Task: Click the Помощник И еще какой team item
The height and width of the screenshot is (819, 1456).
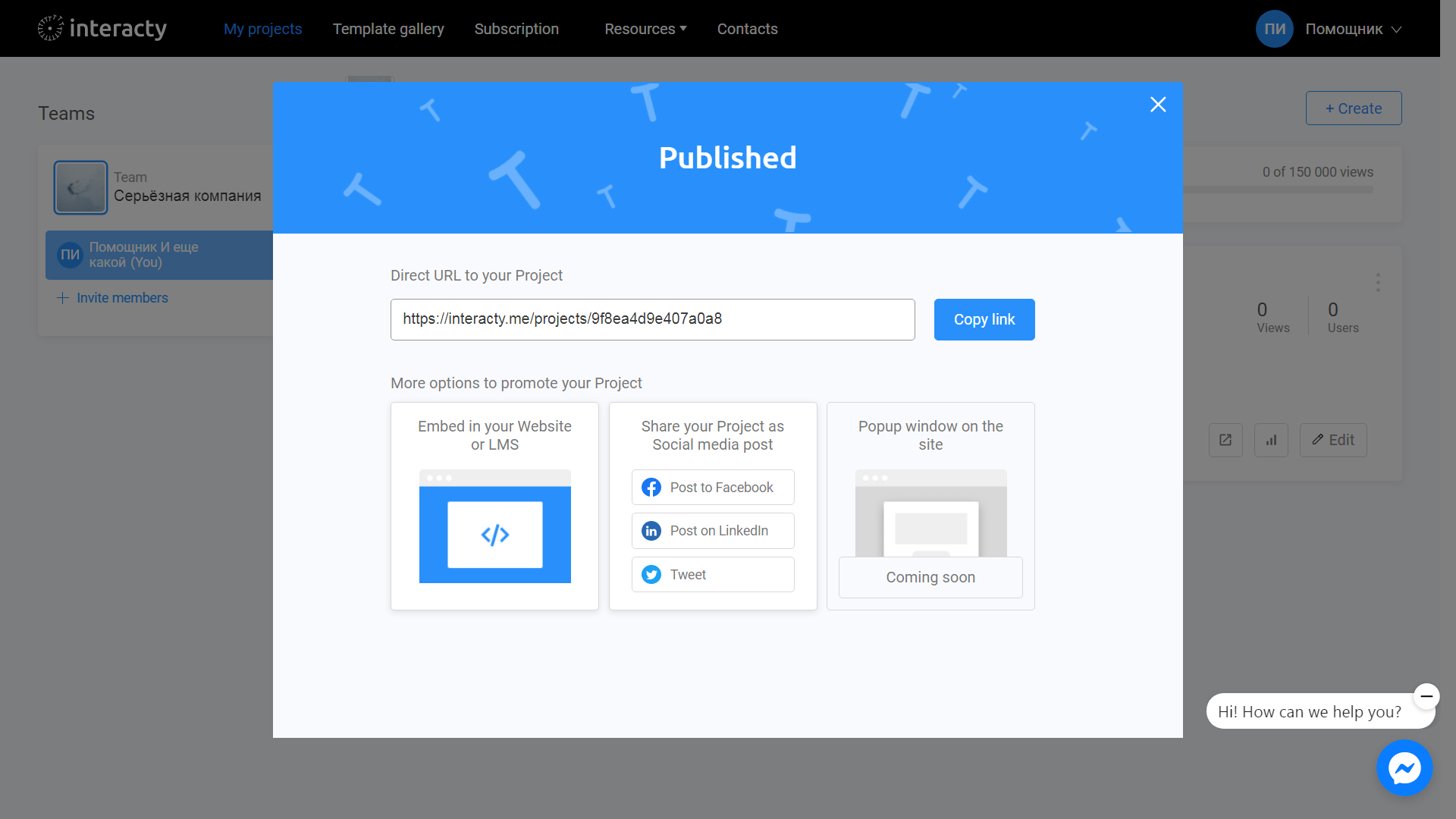Action: coord(160,254)
